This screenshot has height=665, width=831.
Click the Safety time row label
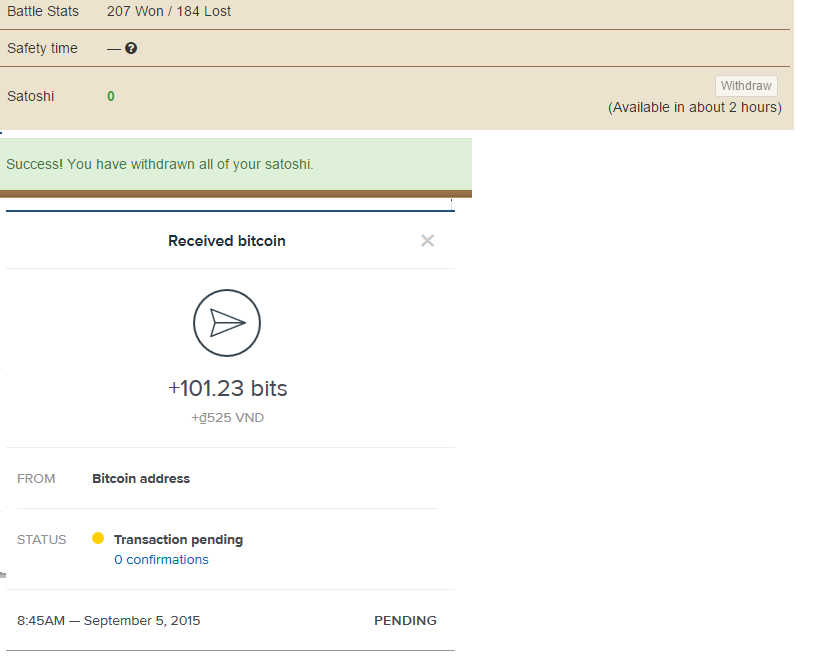42,48
